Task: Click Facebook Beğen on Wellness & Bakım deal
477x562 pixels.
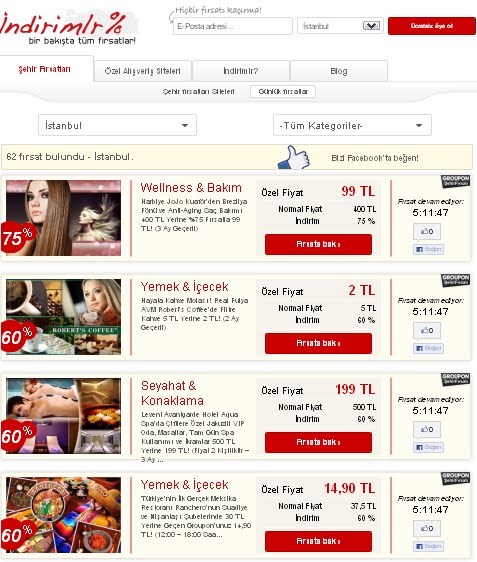Action: click(429, 249)
